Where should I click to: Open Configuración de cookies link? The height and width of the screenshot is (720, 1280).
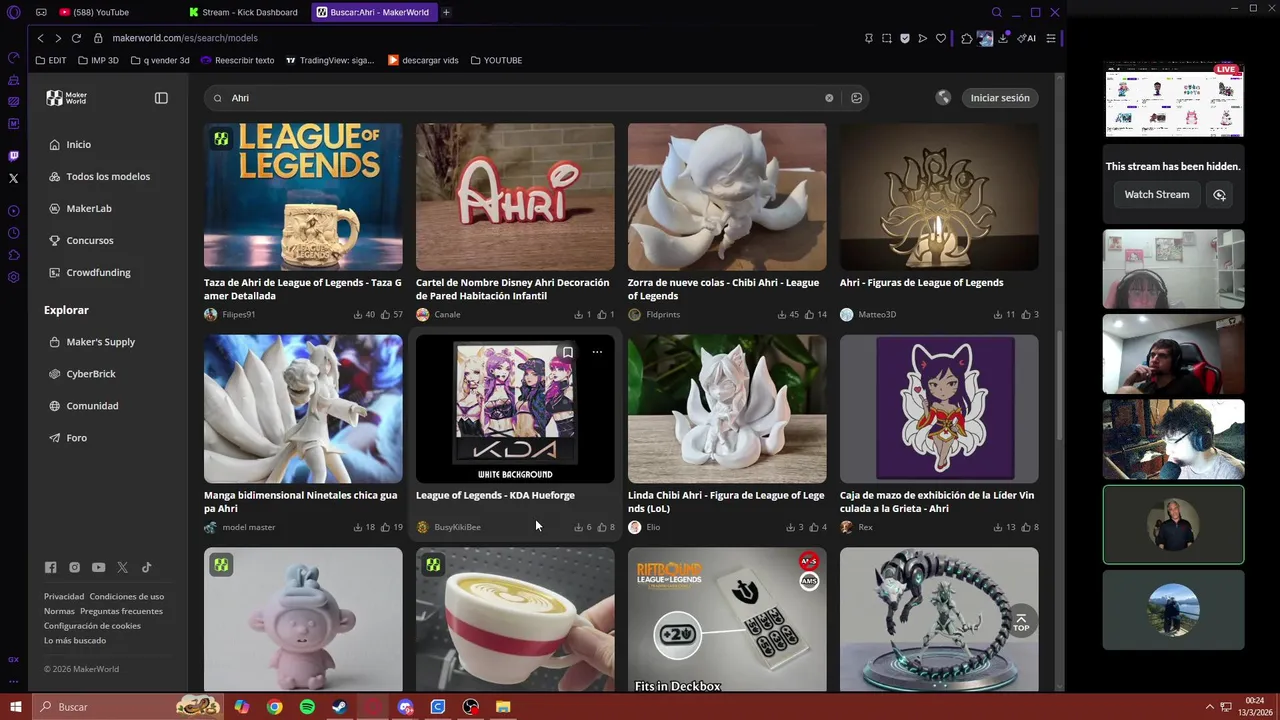click(92, 626)
